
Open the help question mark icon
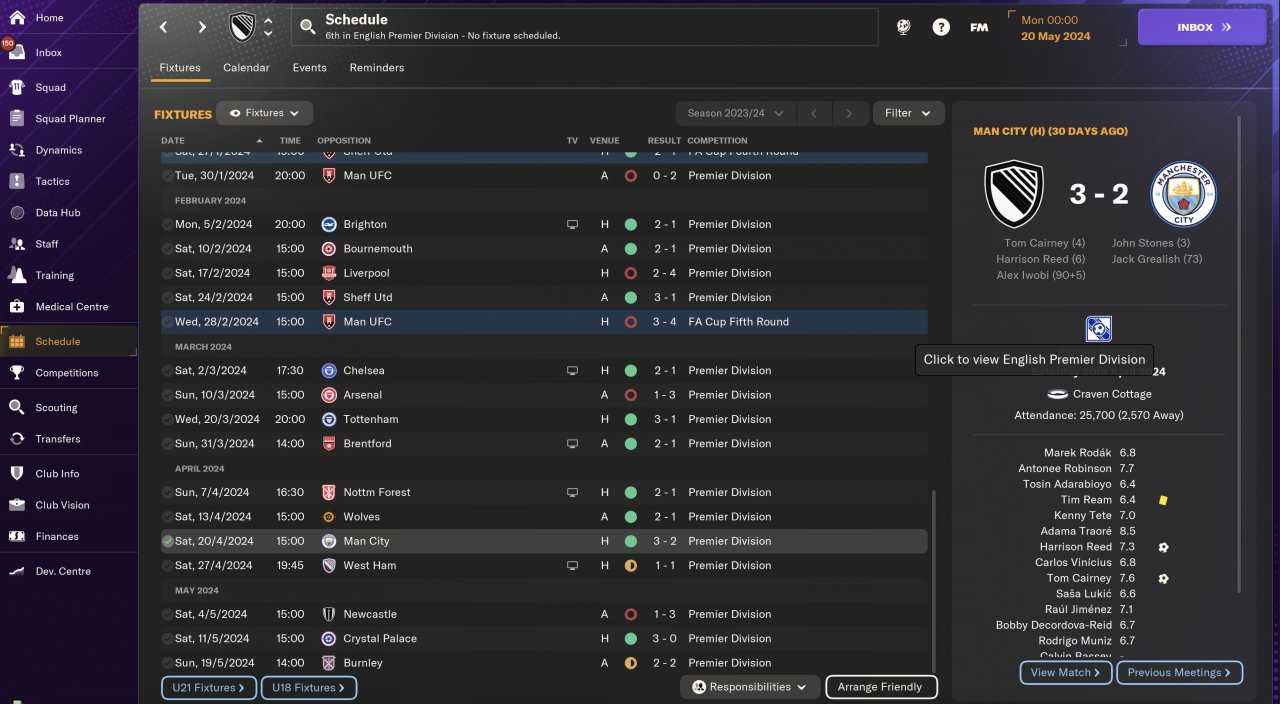(941, 27)
